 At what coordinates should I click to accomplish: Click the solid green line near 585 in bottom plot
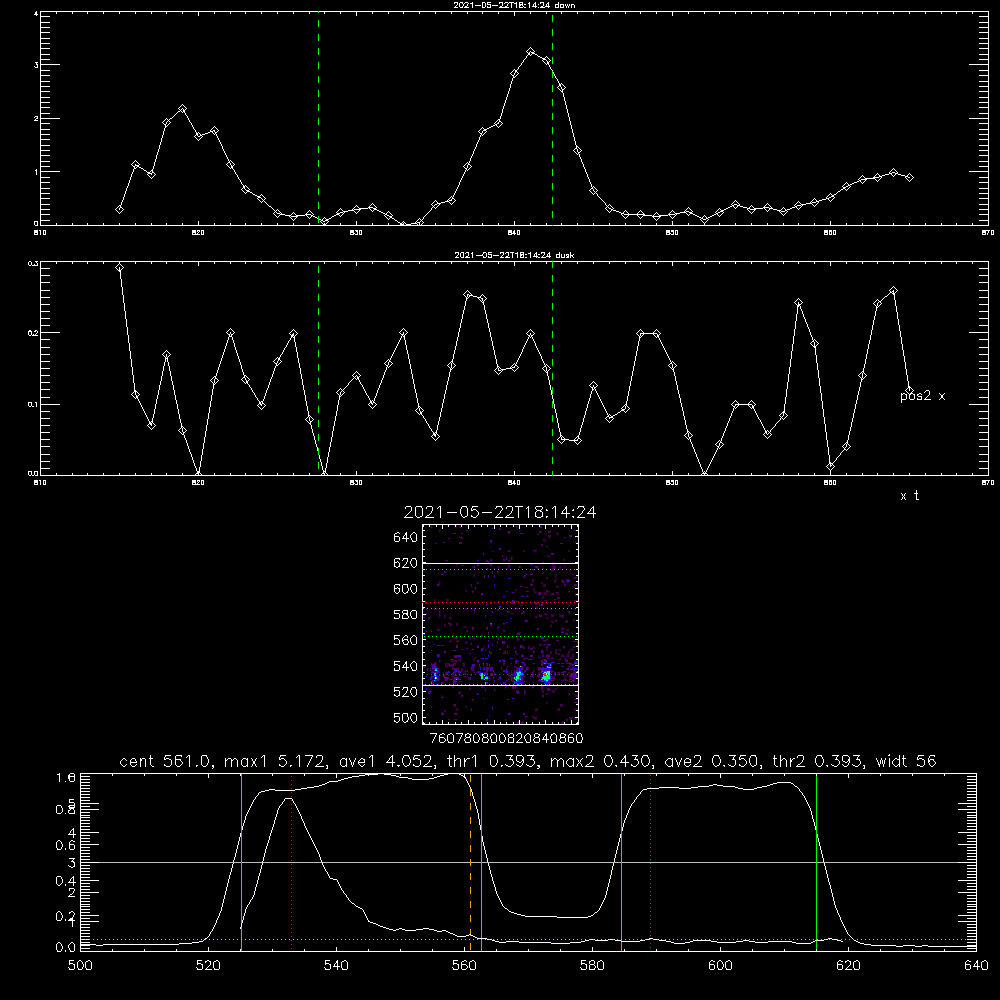click(621, 862)
